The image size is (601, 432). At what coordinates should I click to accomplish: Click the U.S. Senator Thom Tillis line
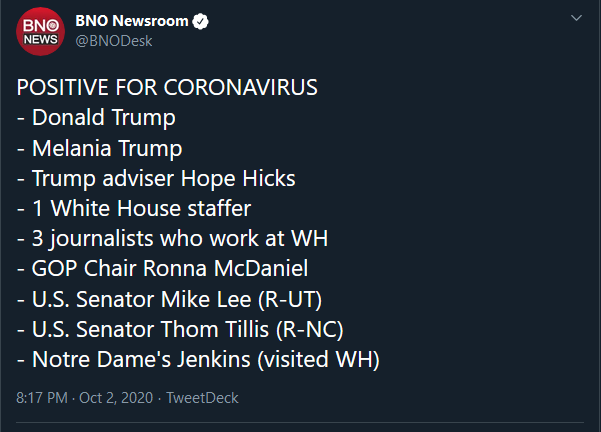[x=180, y=330]
